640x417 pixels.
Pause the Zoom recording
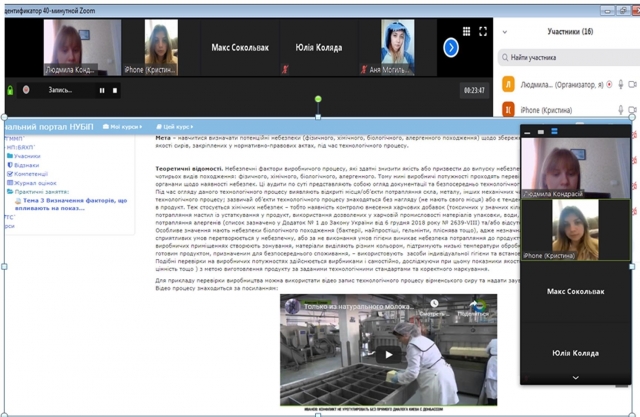coord(102,90)
